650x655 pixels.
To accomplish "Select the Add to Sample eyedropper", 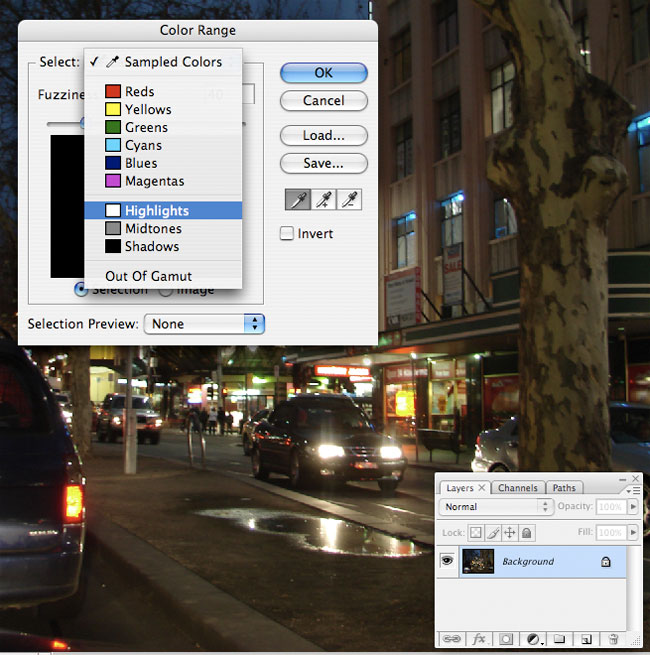I will point(324,201).
